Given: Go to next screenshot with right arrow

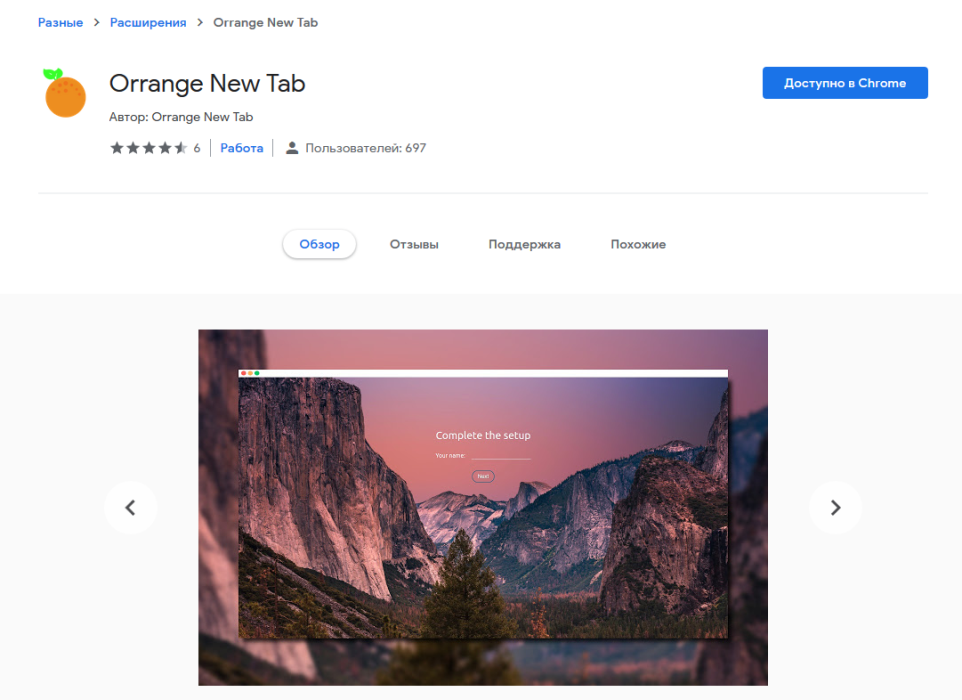Looking at the screenshot, I should pyautogui.click(x=835, y=507).
